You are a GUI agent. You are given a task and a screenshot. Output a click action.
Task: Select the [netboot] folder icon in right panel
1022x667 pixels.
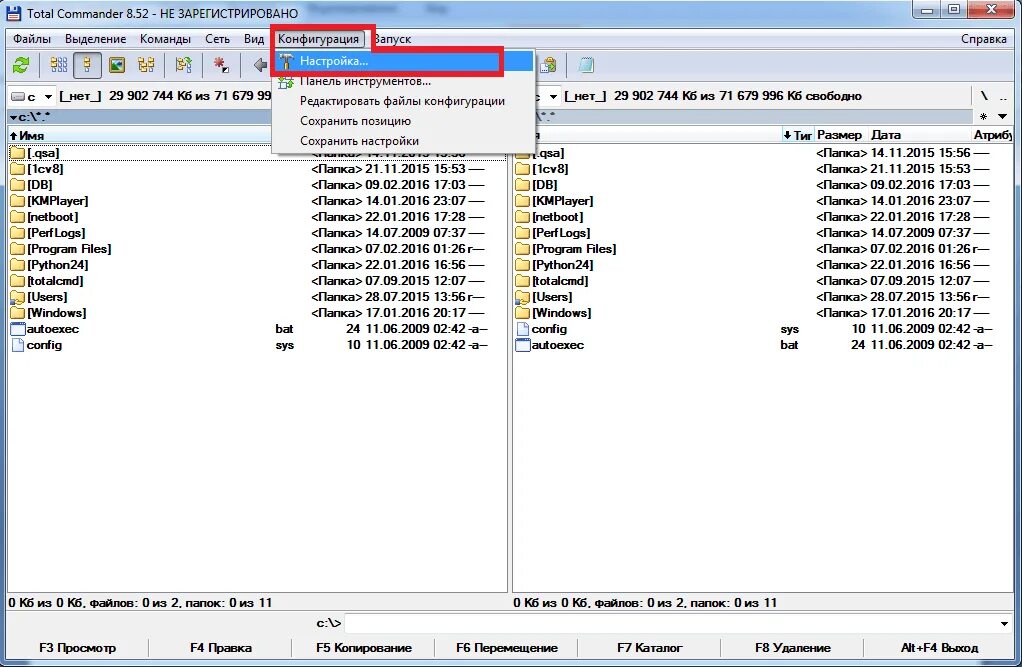tap(523, 217)
